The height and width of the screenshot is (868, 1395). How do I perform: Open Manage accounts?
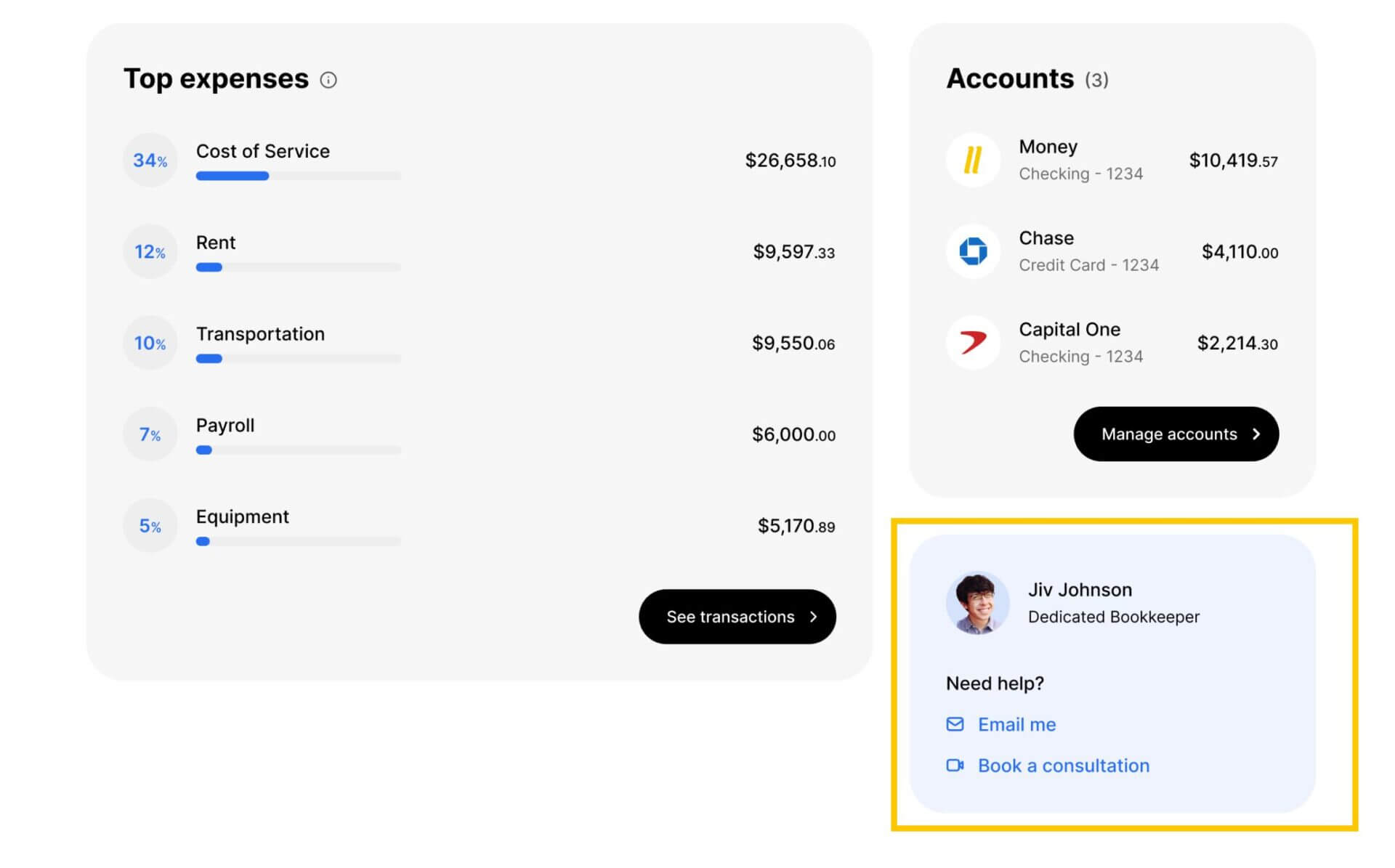pyautogui.click(x=1176, y=434)
